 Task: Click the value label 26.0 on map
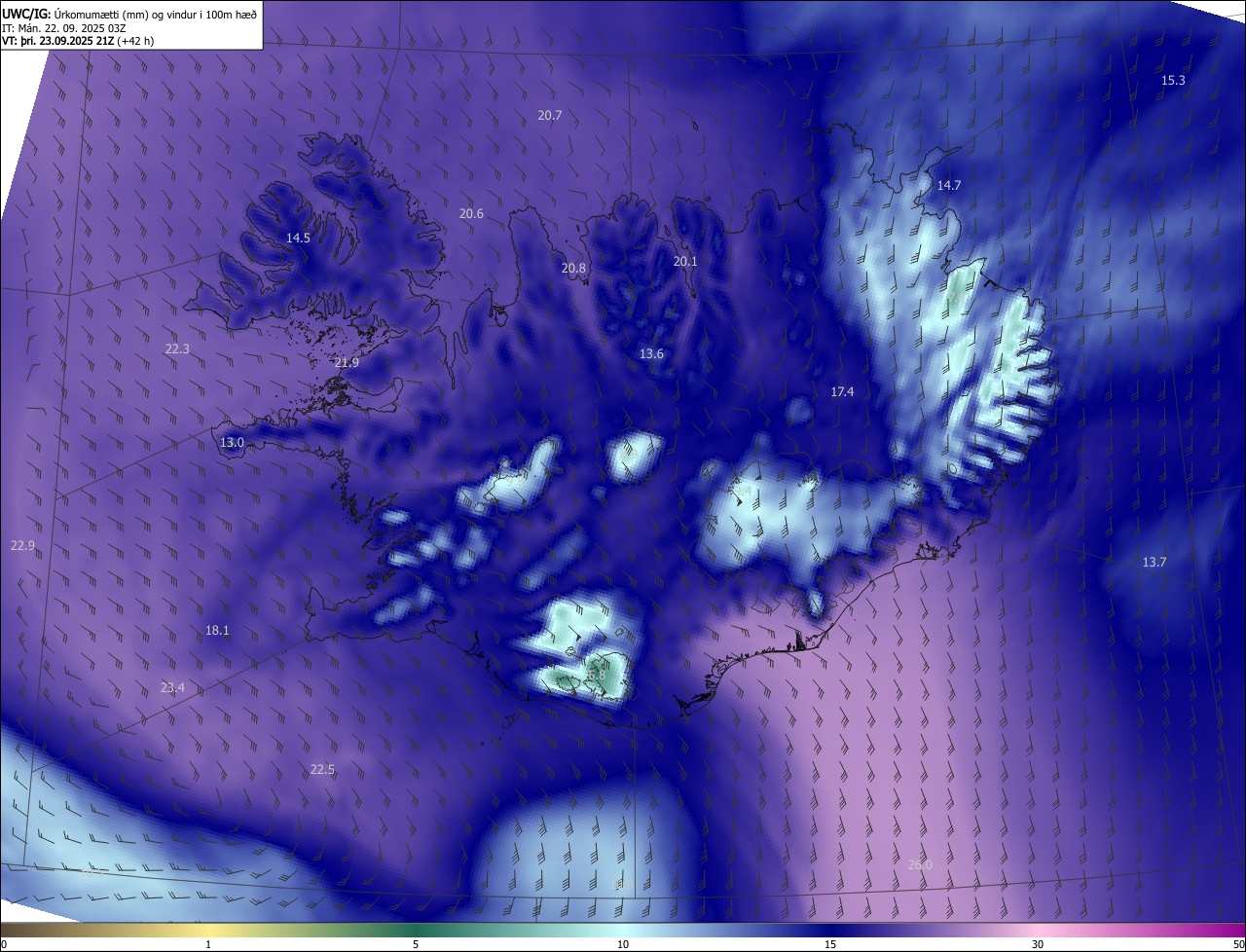pyautogui.click(x=920, y=864)
